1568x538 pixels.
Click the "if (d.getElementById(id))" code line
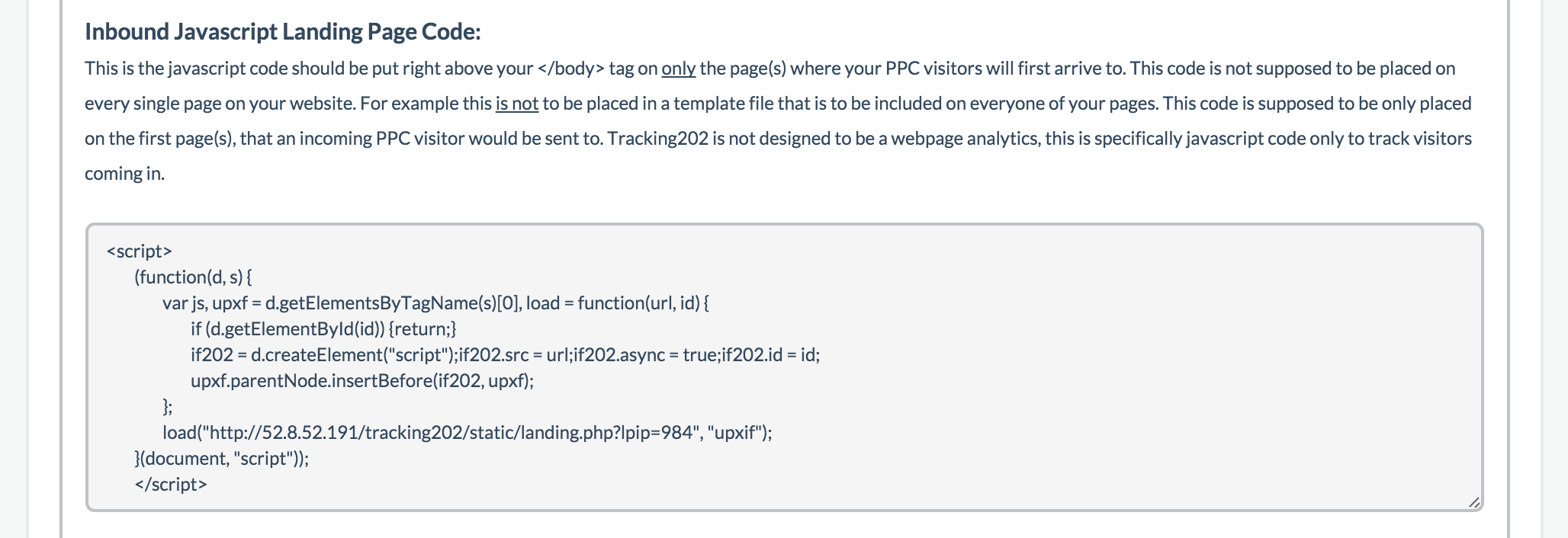pos(323,329)
